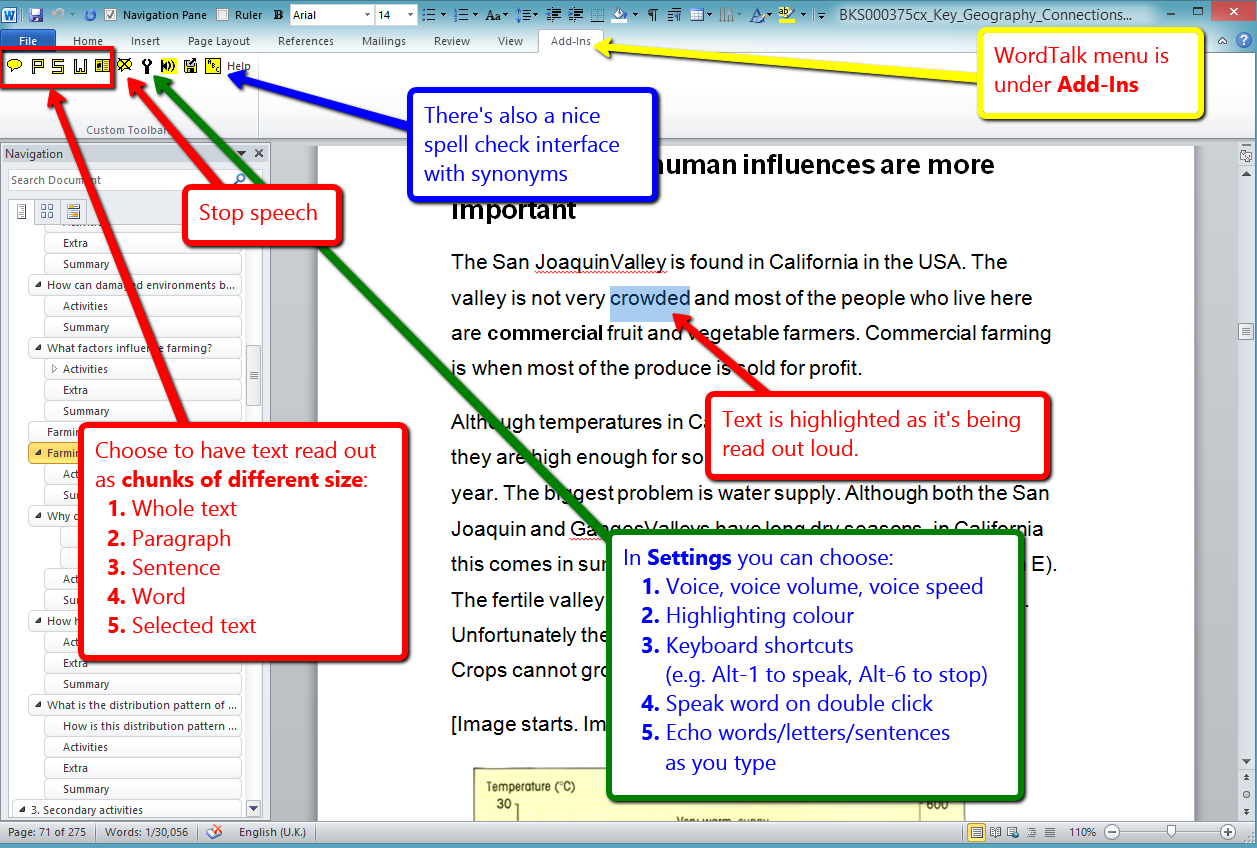The width and height of the screenshot is (1257, 848).
Task: Click the increase indent icon
Action: tap(575, 15)
